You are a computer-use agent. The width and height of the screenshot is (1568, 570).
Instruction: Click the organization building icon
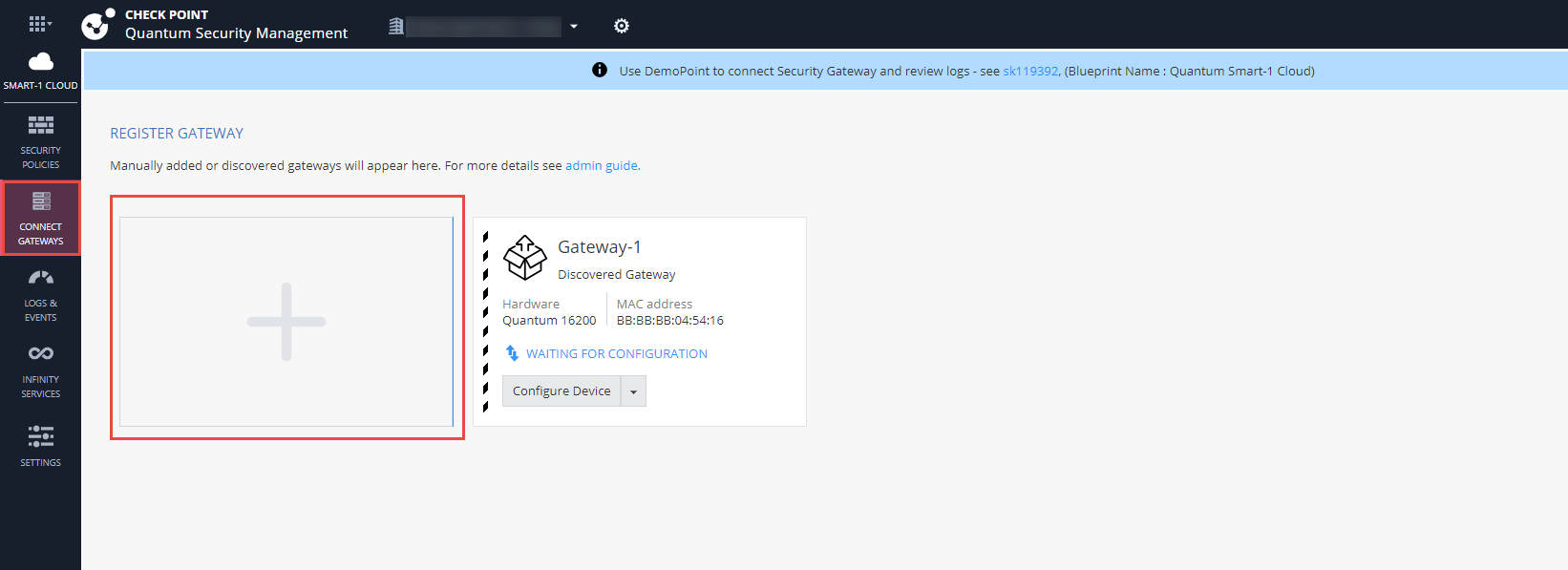point(396,27)
